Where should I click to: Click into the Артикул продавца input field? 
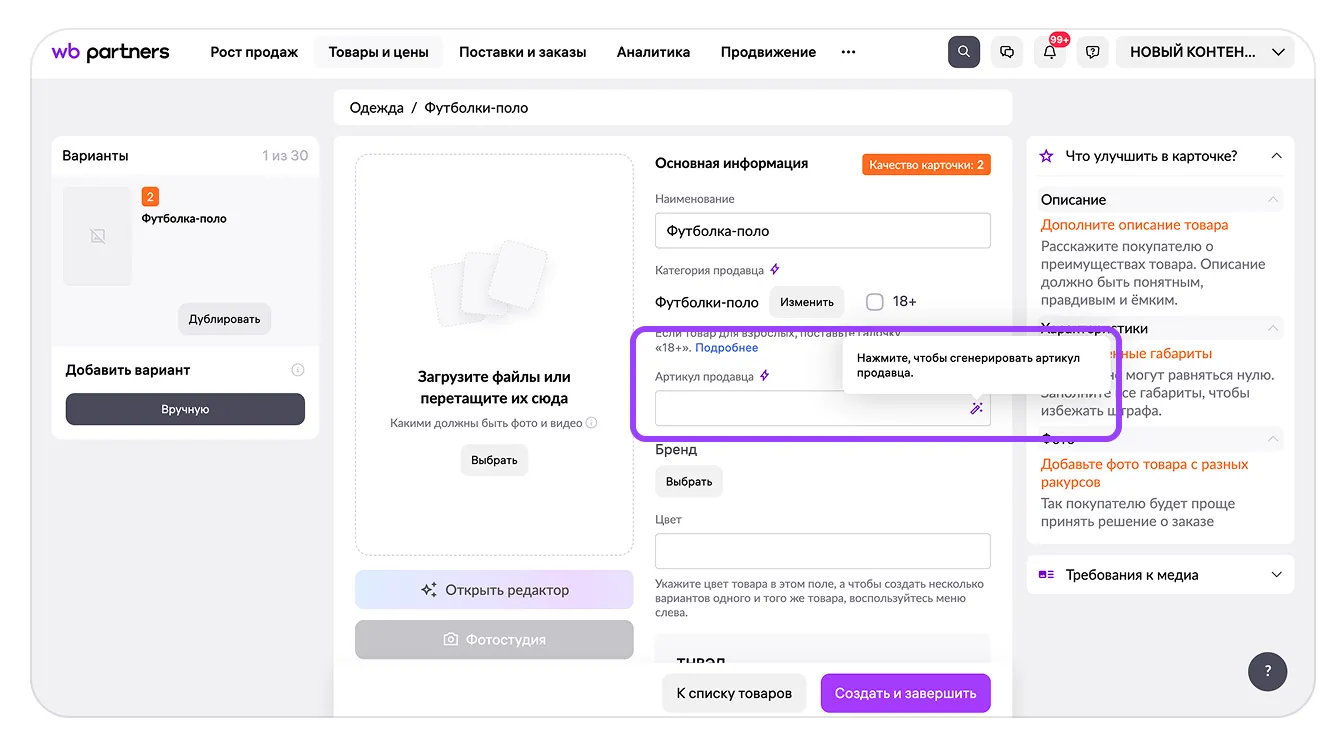point(823,408)
